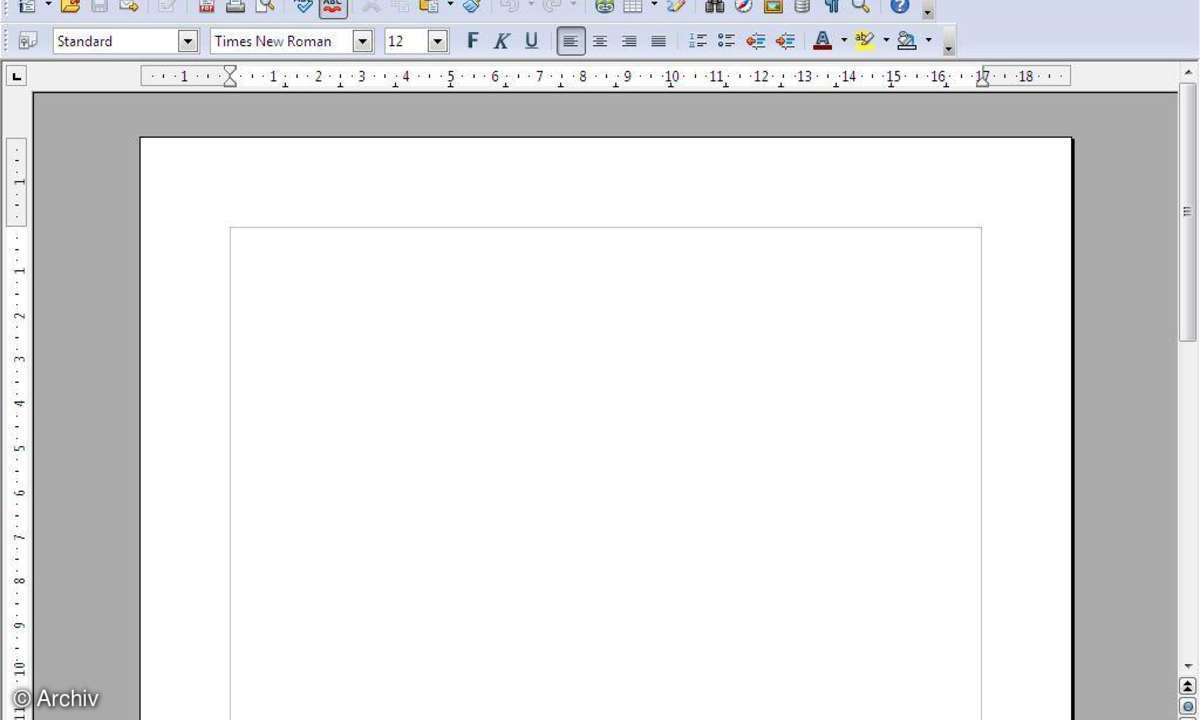The height and width of the screenshot is (720, 1200).
Task: Open a file with the folder icon
Action: point(69,6)
